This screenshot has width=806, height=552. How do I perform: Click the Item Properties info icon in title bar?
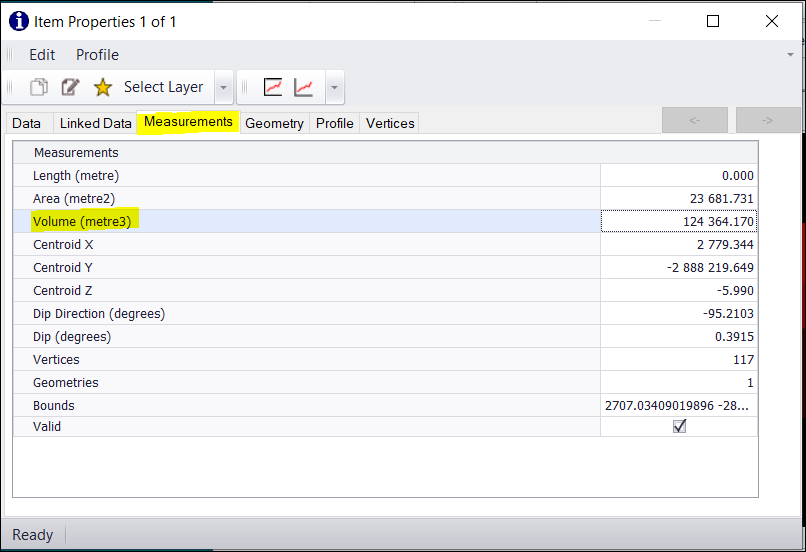(x=19, y=21)
